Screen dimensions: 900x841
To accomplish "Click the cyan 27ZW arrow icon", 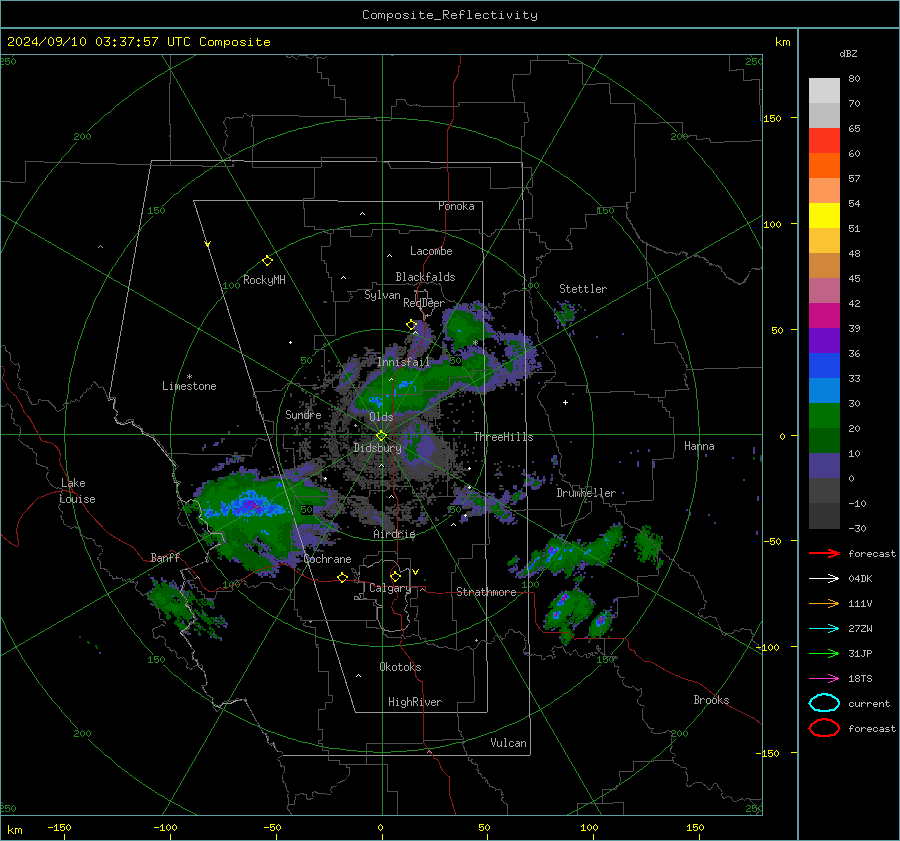I will point(824,629).
